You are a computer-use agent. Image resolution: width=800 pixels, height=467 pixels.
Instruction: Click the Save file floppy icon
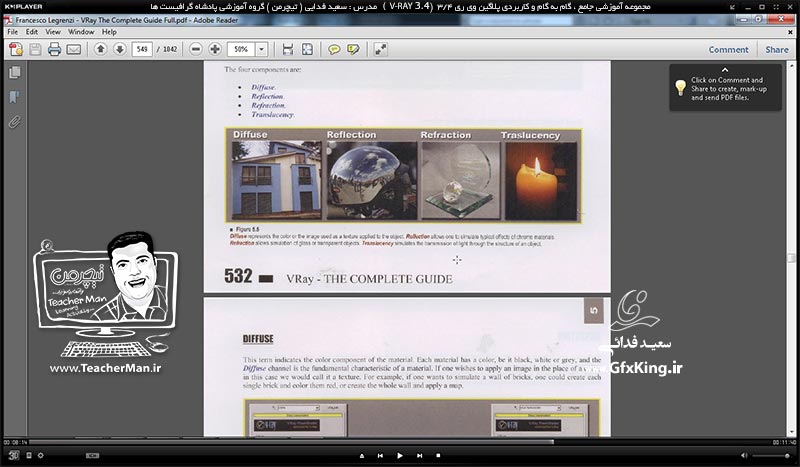[x=35, y=50]
